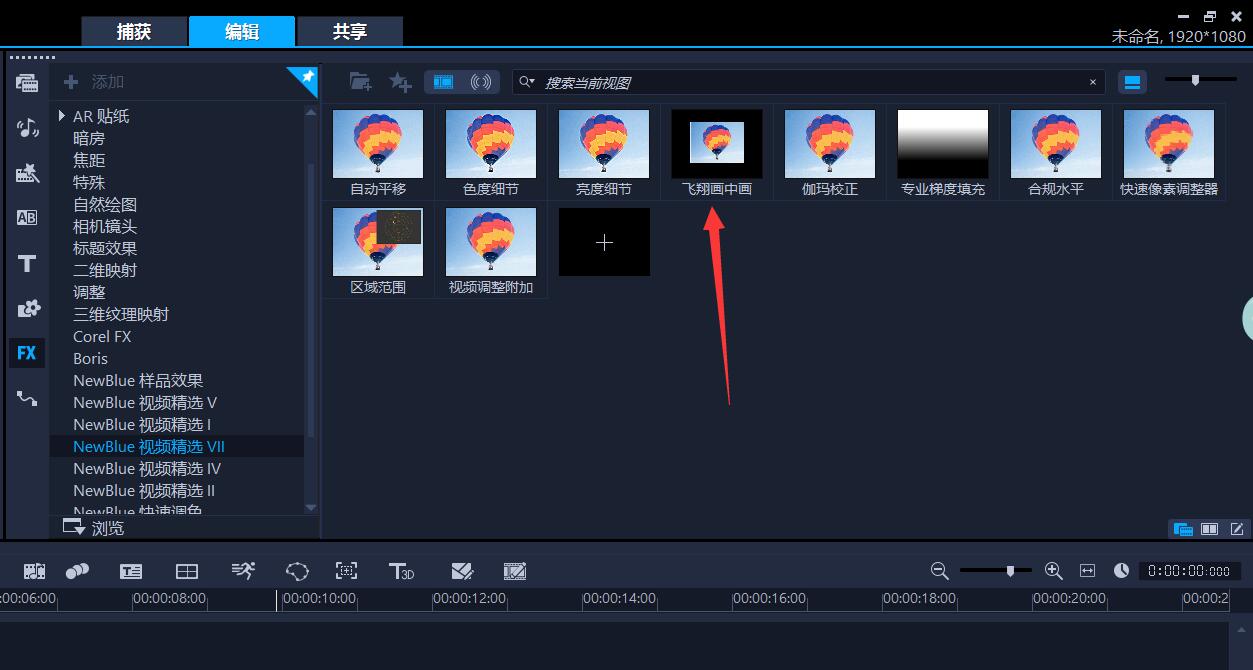This screenshot has width=1253, height=670.
Task: Toggle the pin on library panel
Action: click(304, 79)
